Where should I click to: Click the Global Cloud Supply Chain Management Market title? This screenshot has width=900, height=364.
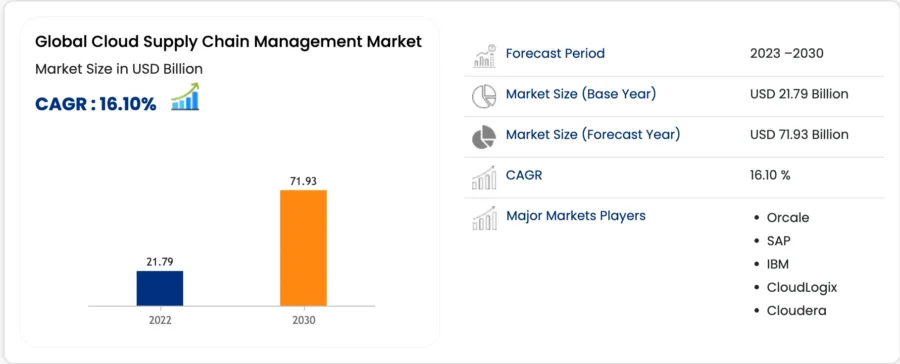(x=228, y=42)
